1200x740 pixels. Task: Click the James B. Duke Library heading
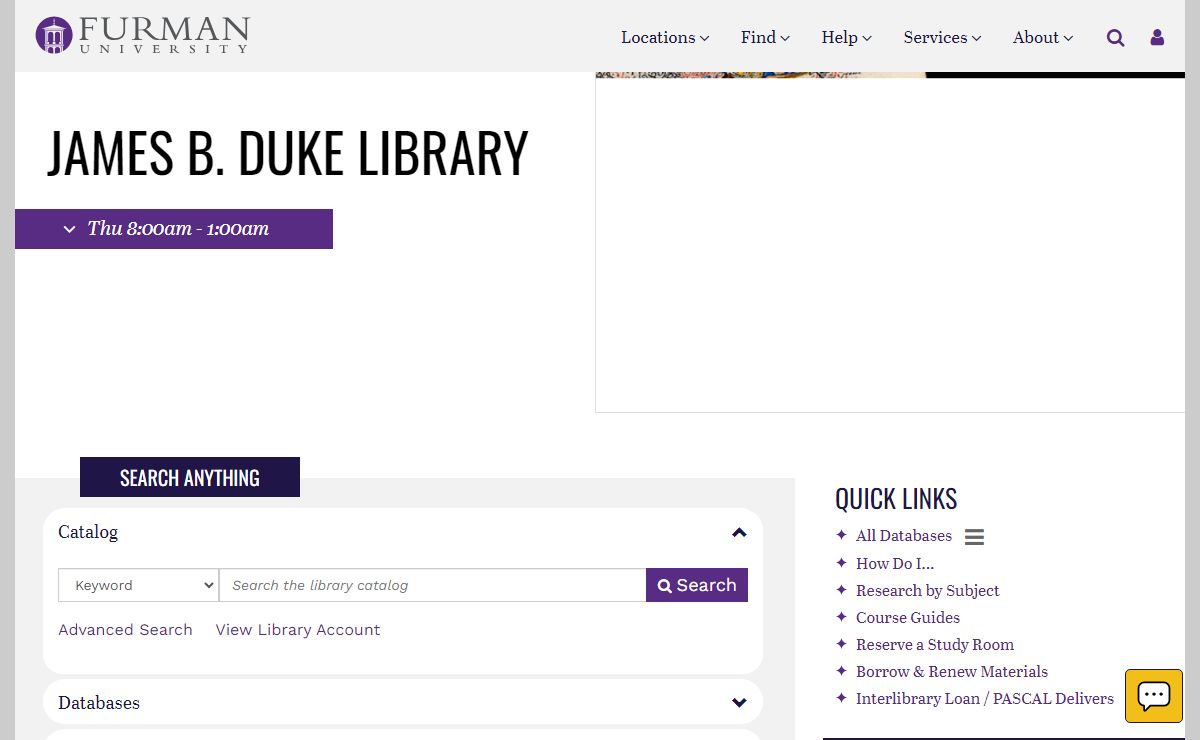288,153
